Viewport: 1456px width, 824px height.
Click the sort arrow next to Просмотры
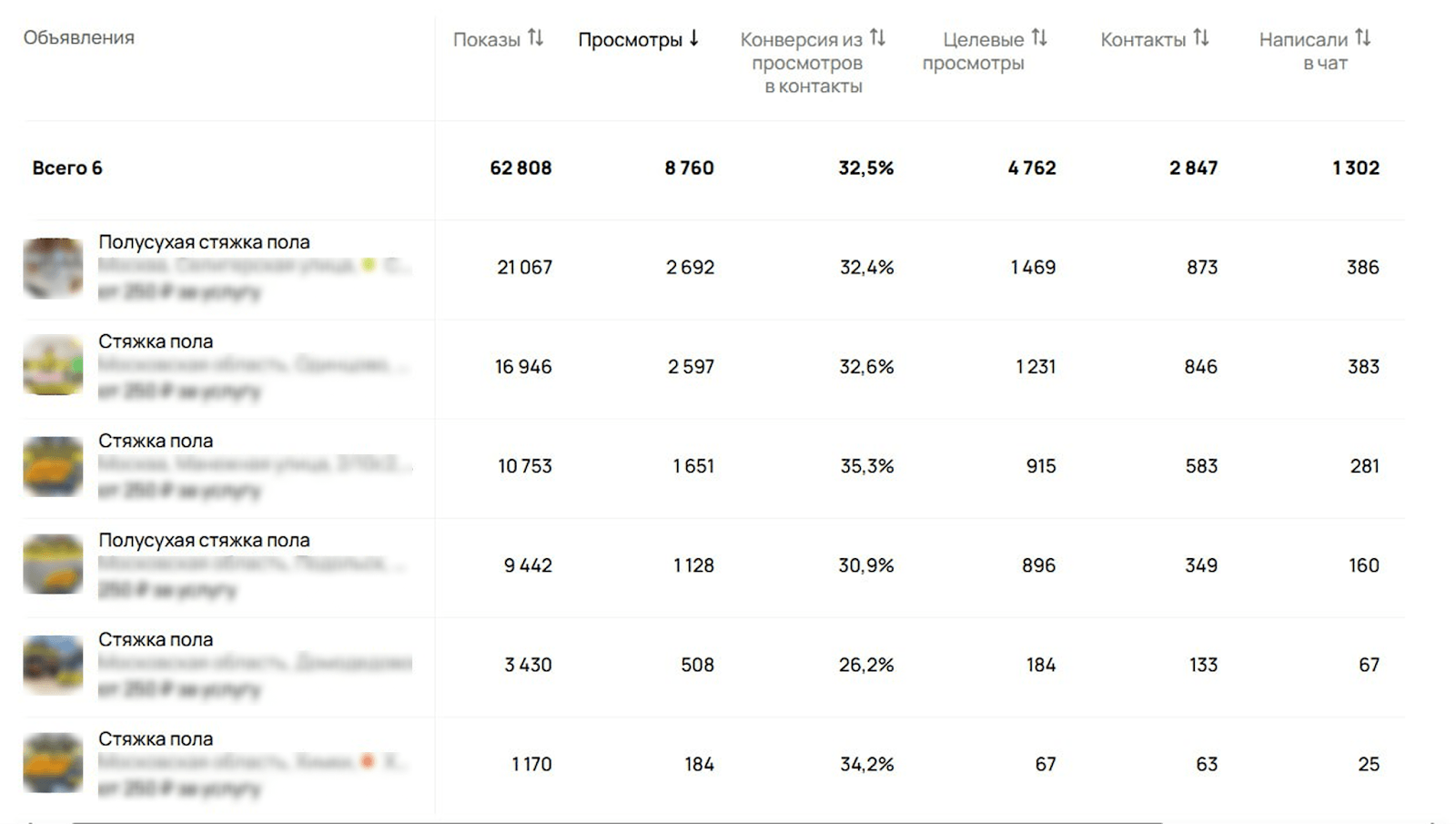click(693, 38)
